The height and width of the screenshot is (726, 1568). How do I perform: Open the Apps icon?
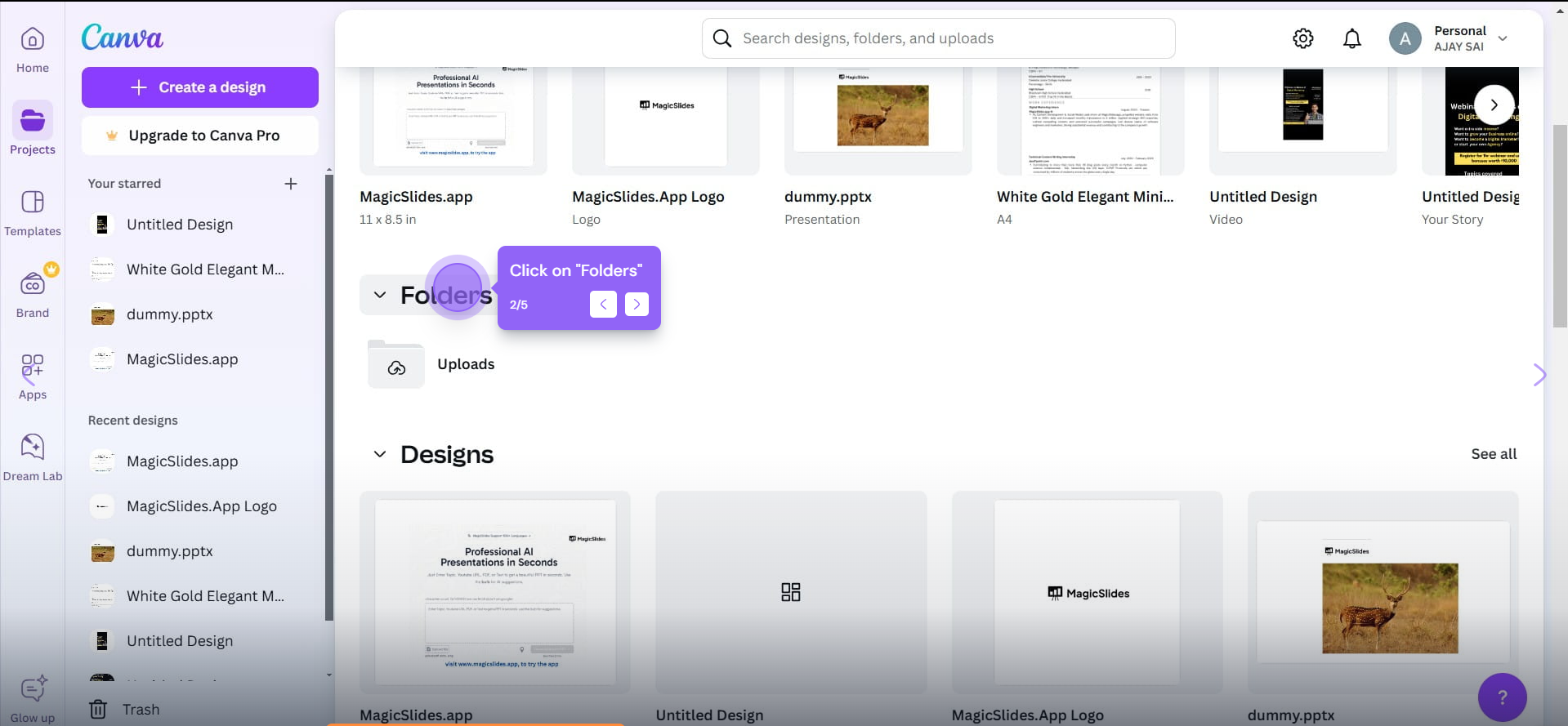(33, 366)
